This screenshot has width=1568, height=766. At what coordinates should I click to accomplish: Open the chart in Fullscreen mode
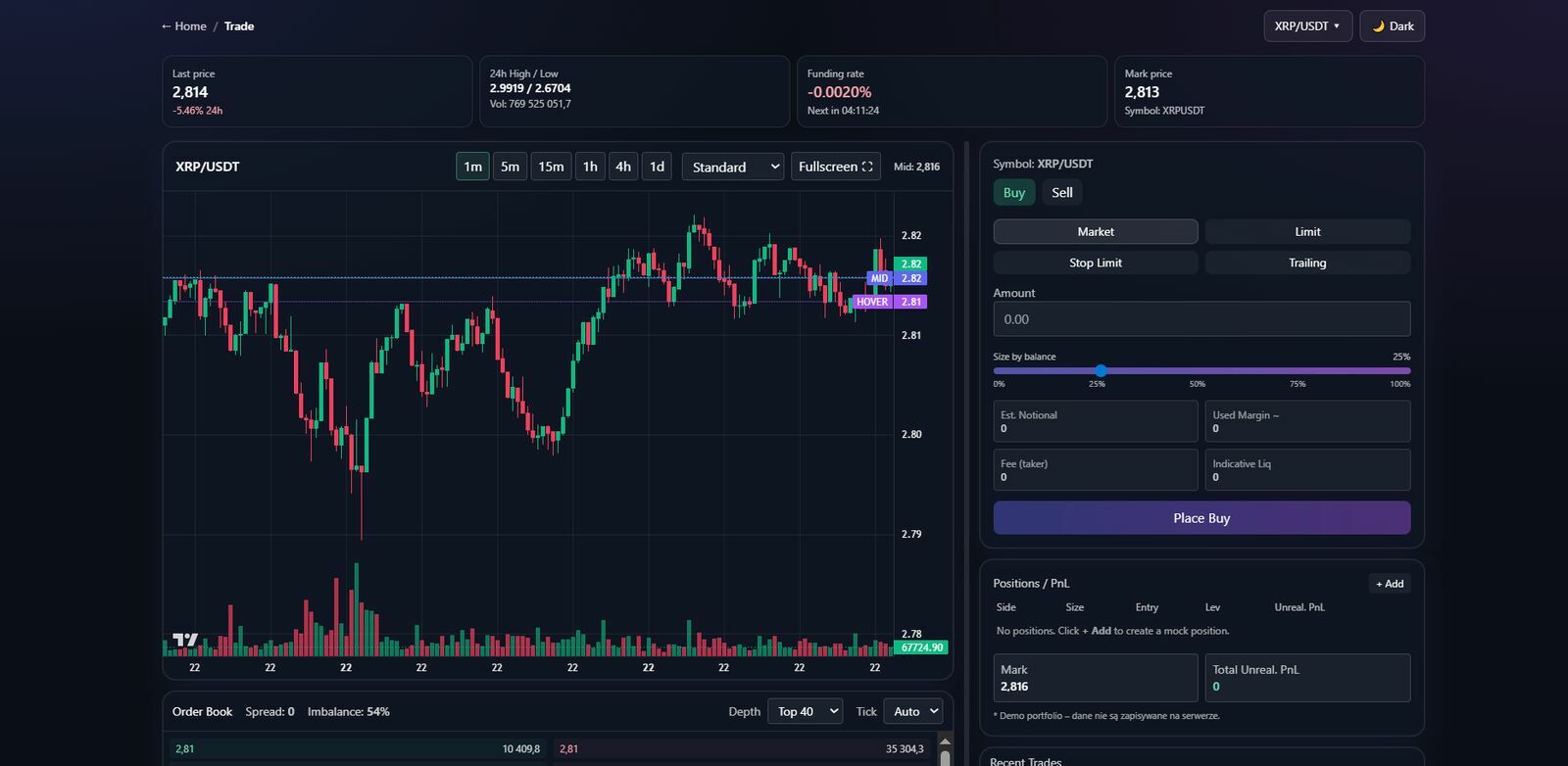835,167
